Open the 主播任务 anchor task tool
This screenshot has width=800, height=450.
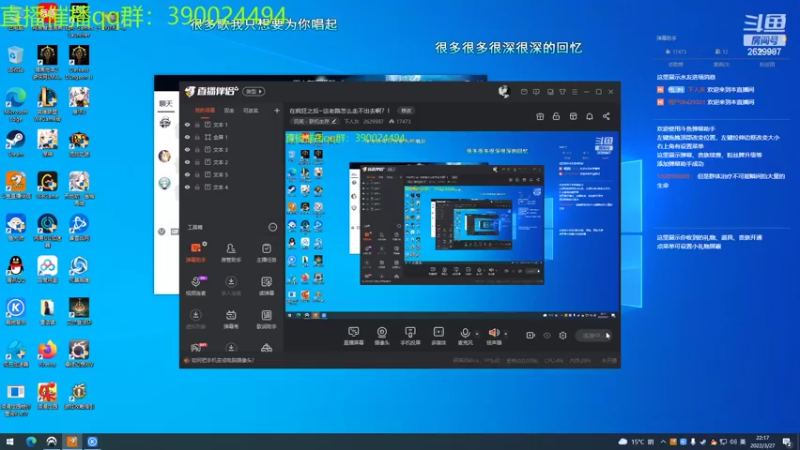pyautogui.click(x=266, y=252)
